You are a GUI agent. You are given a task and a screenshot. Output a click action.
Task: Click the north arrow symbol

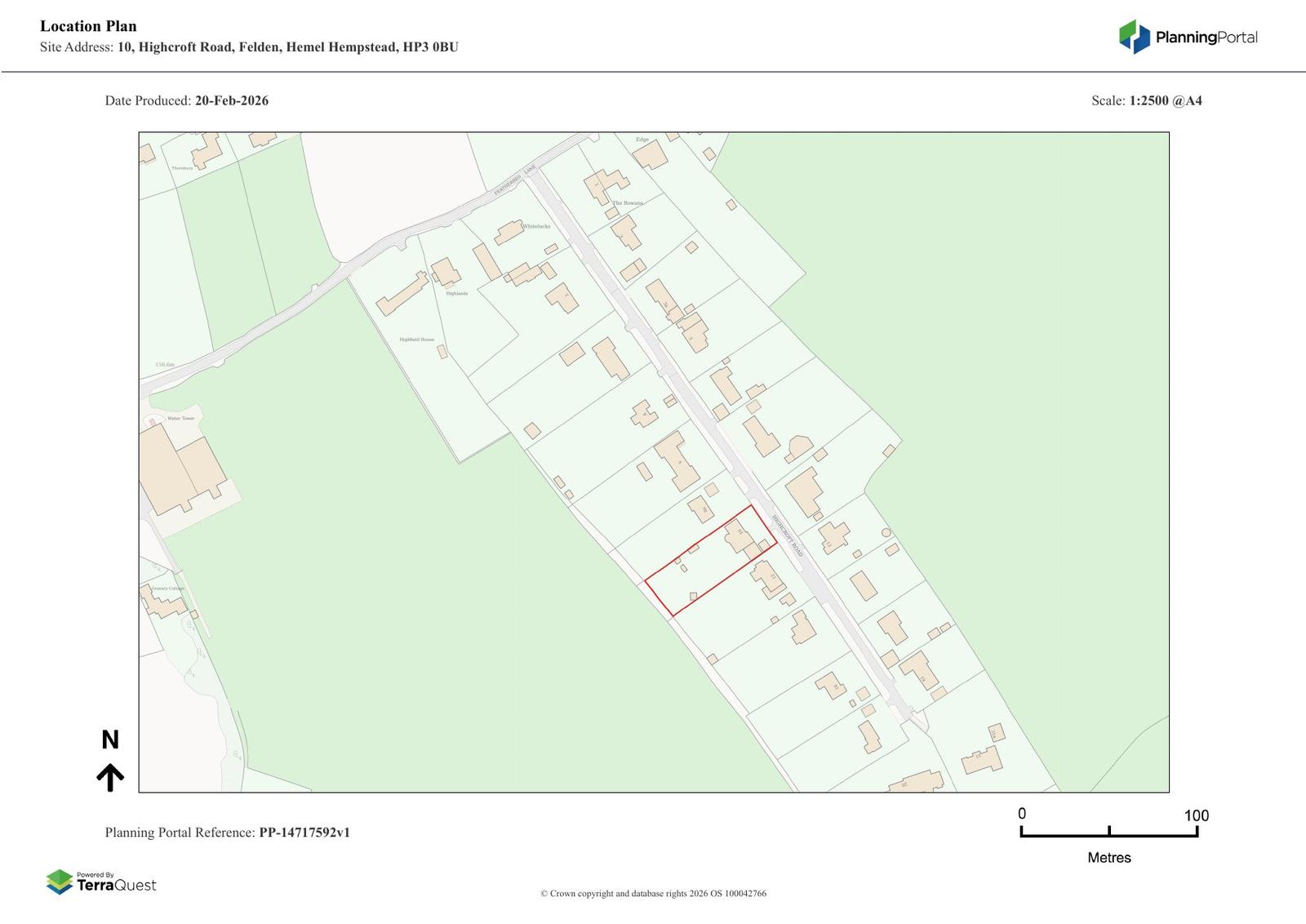coord(110,778)
